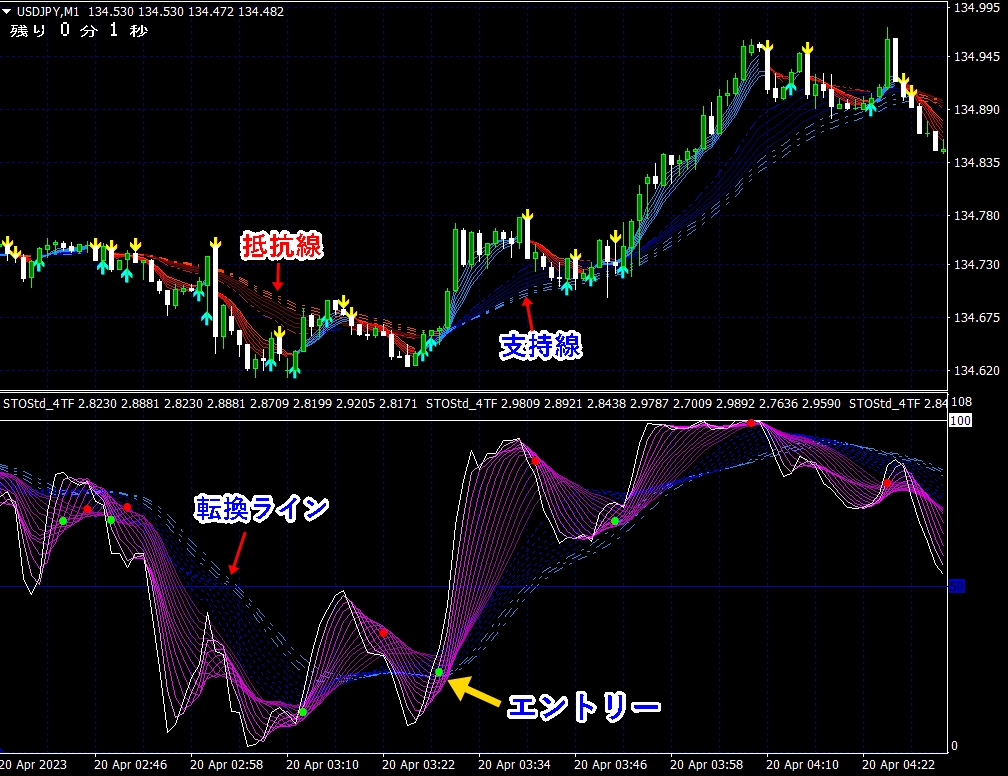Image resolution: width=1008 pixels, height=776 pixels.
Task: Click the 100 level label on the indicator scale
Action: 960,420
